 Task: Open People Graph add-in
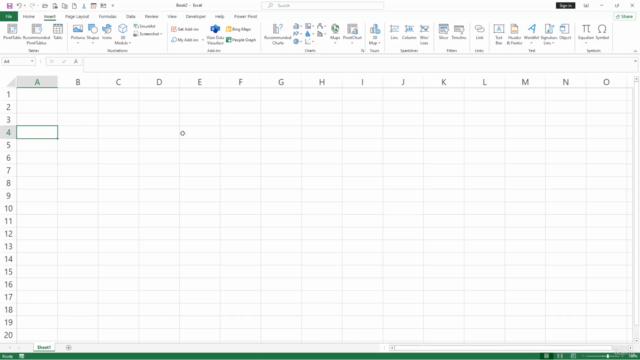tap(241, 40)
